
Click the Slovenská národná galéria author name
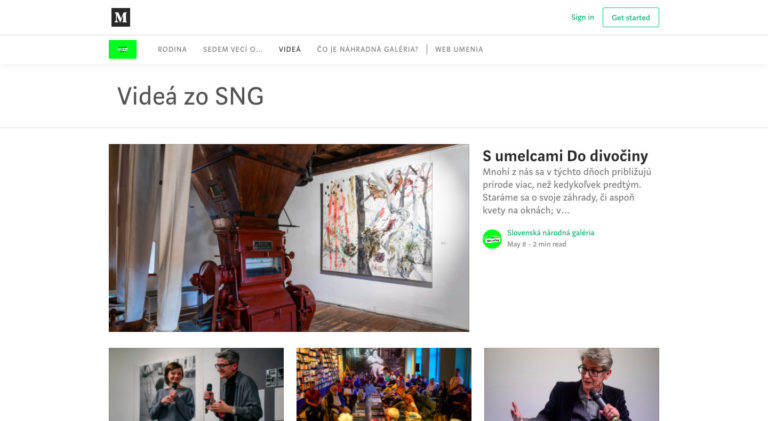point(551,233)
